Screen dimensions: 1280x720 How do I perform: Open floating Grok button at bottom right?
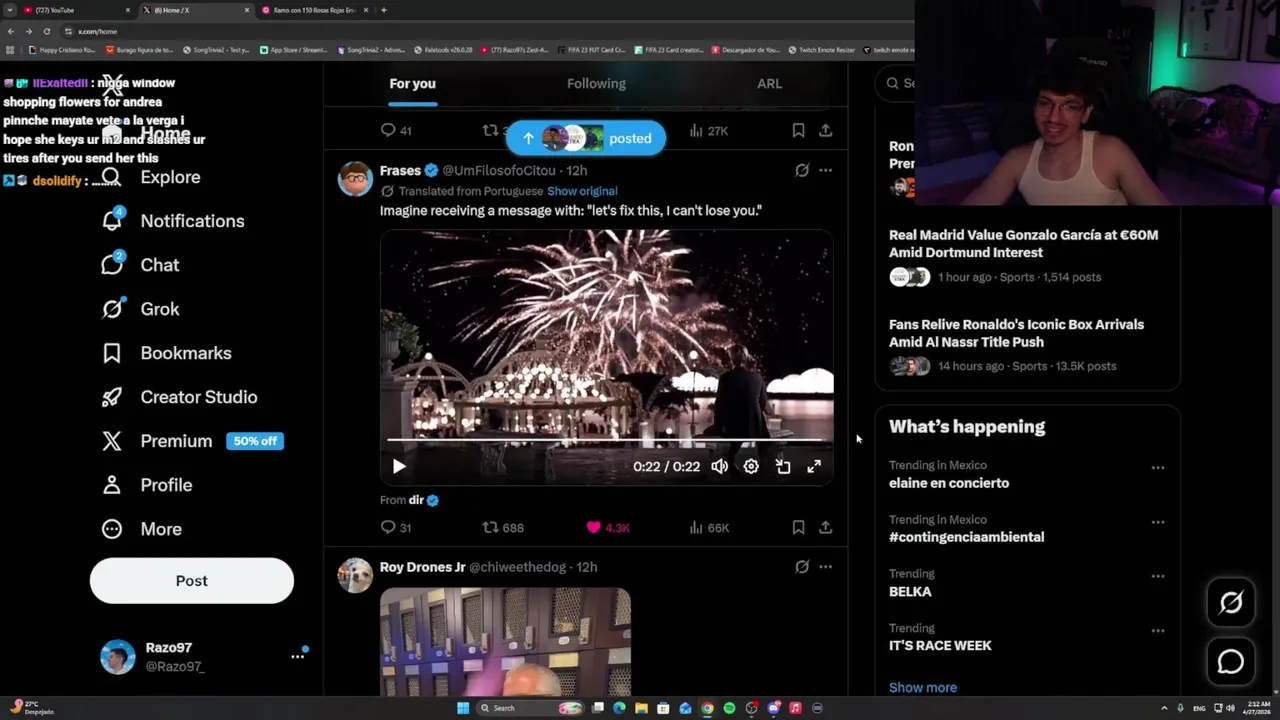[x=1231, y=602]
